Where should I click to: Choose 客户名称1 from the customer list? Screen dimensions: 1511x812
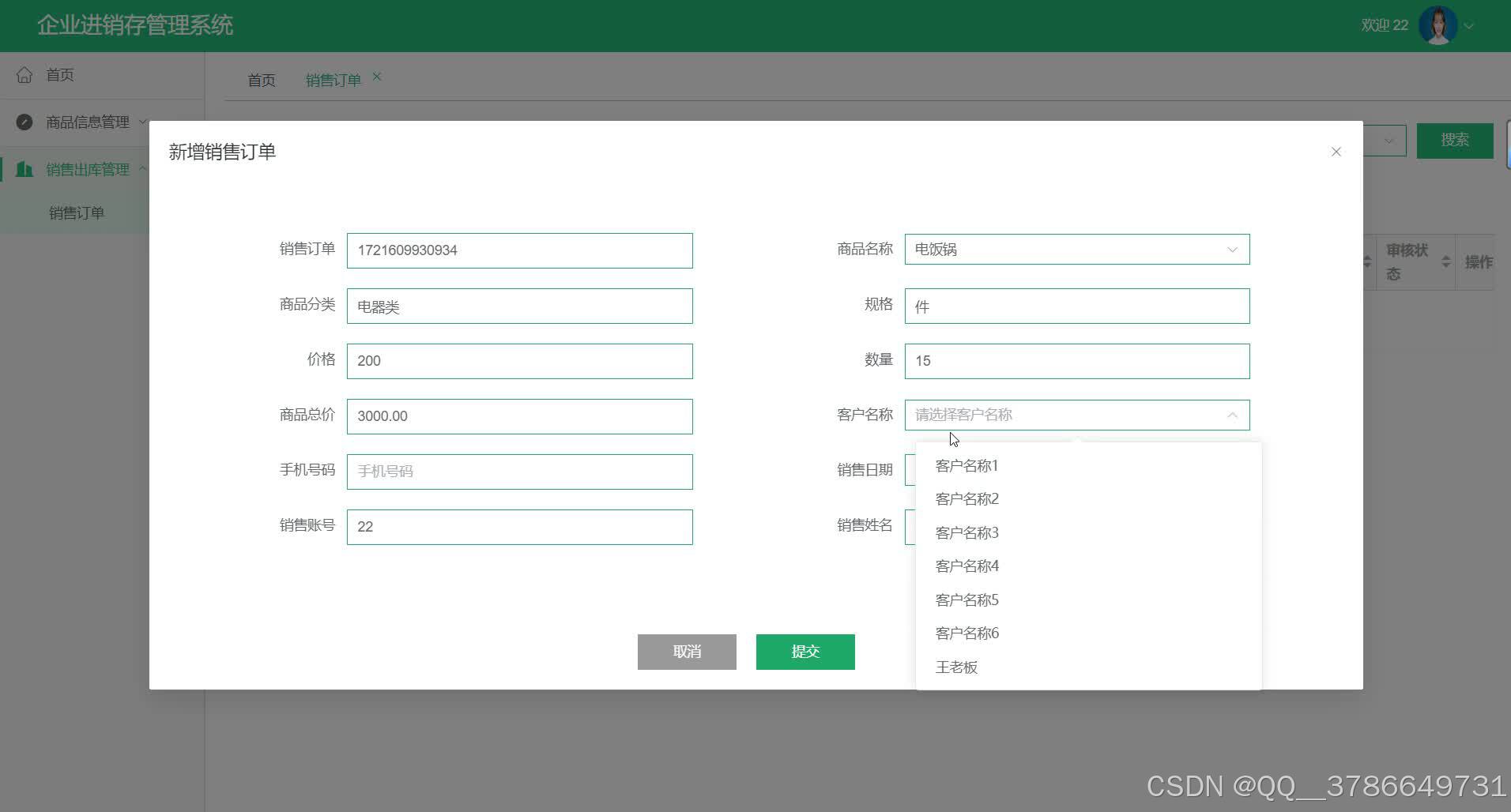1088,466
